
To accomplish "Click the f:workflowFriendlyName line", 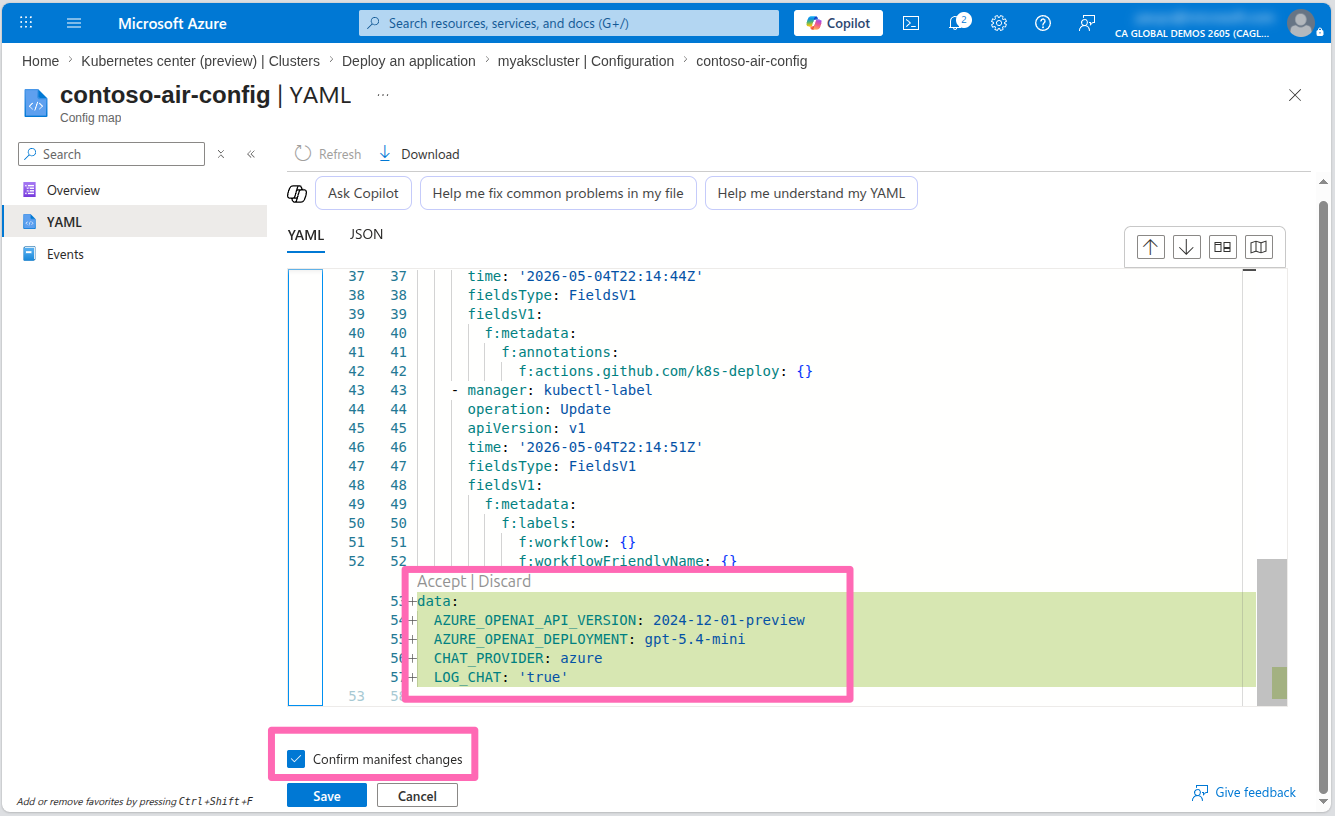I will (x=627, y=561).
